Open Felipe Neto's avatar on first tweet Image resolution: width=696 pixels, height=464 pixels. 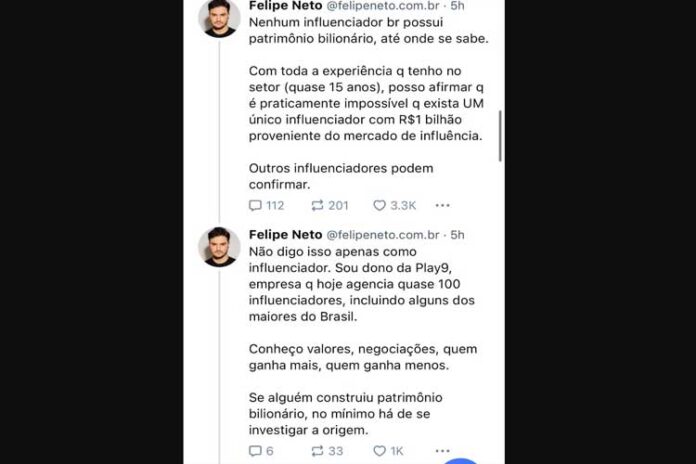click(x=218, y=18)
